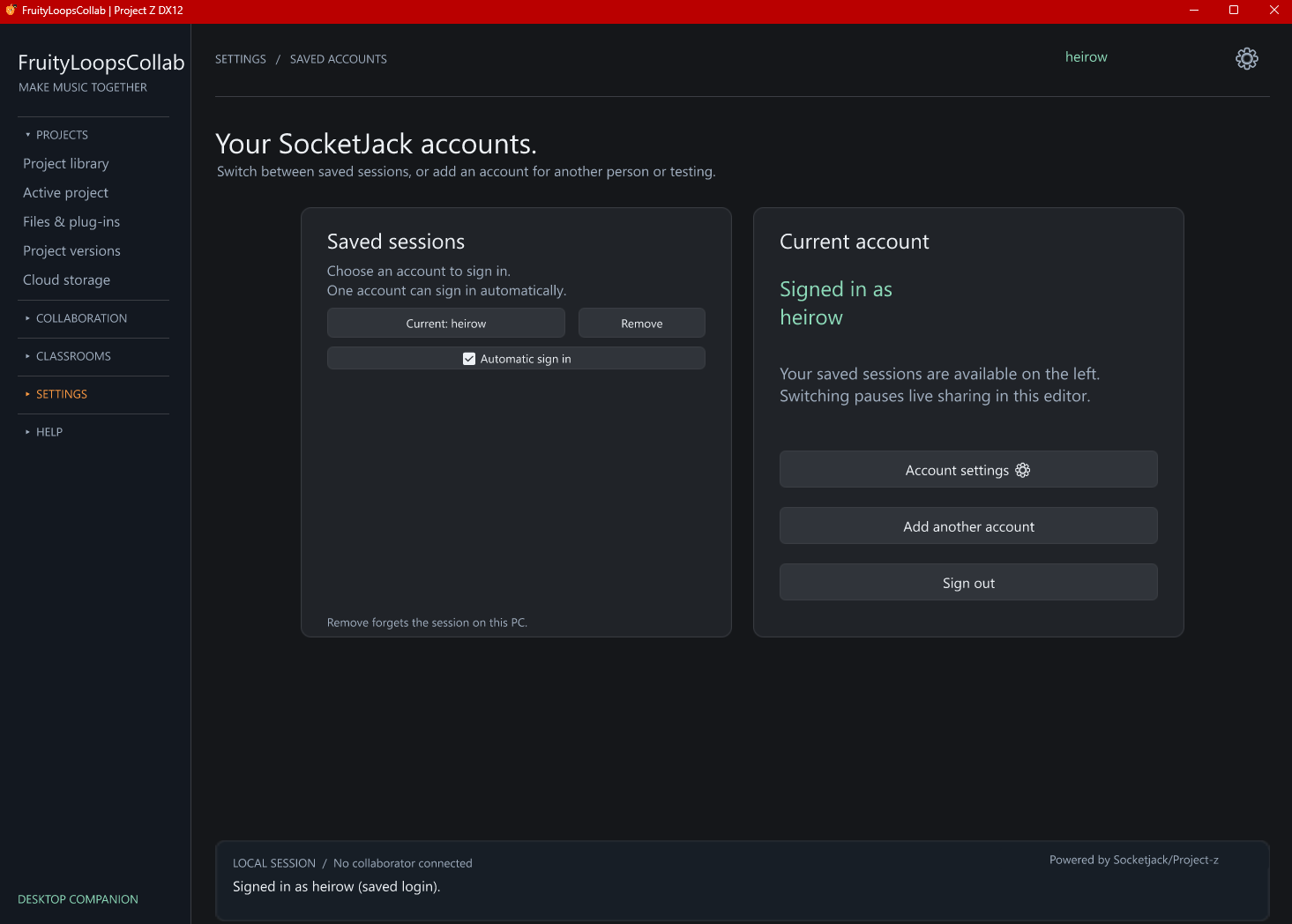Show Project versions page
This screenshot has width=1292, height=924.
click(71, 251)
